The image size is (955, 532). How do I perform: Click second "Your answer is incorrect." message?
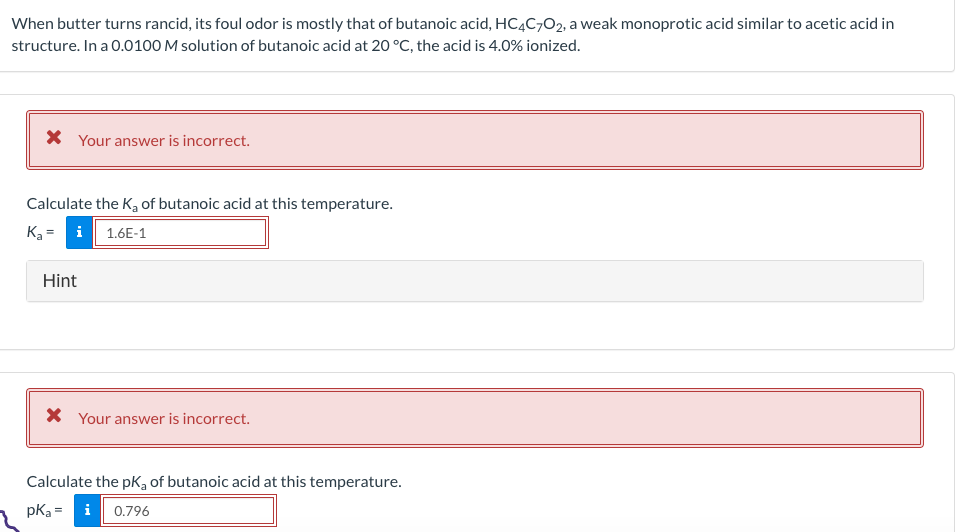click(164, 419)
